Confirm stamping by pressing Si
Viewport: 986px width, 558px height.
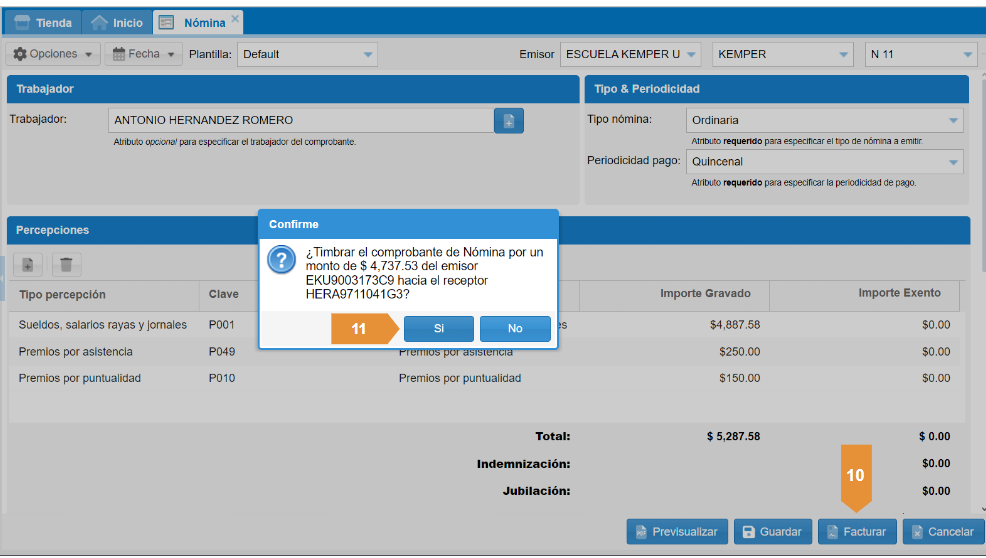[x=439, y=328]
